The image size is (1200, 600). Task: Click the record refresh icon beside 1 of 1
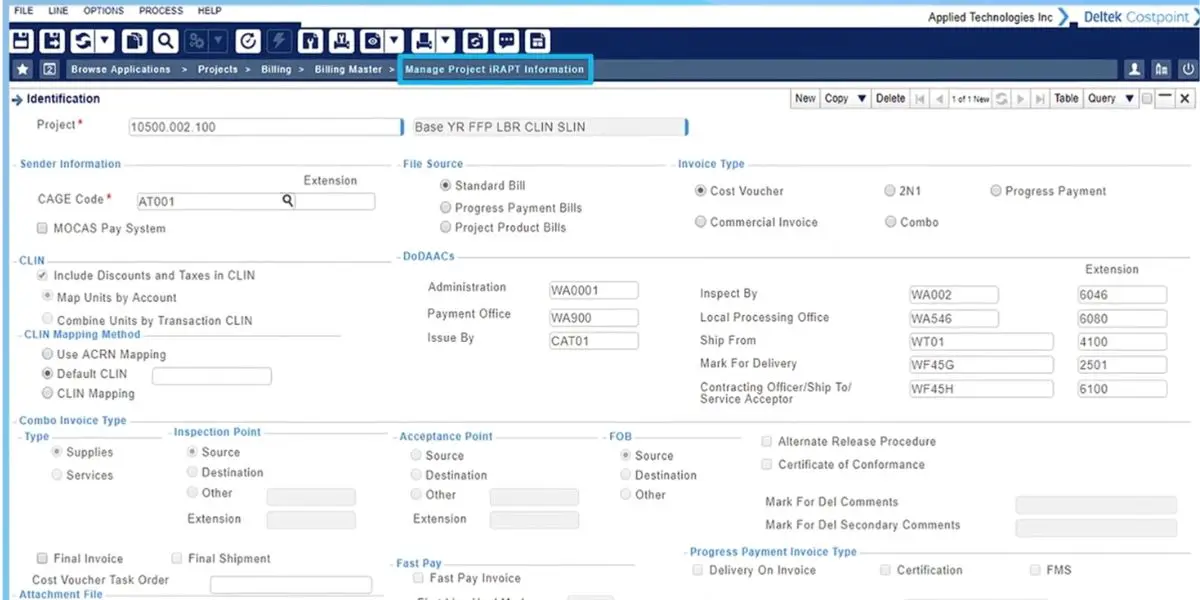[1002, 99]
